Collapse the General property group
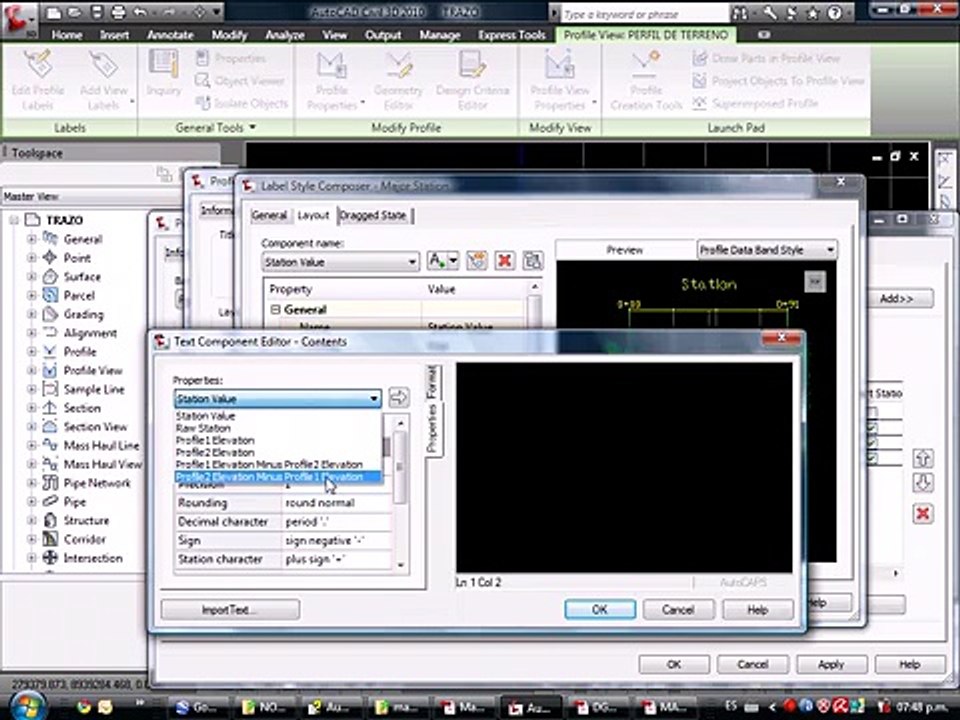The image size is (960, 720). pyautogui.click(x=276, y=310)
